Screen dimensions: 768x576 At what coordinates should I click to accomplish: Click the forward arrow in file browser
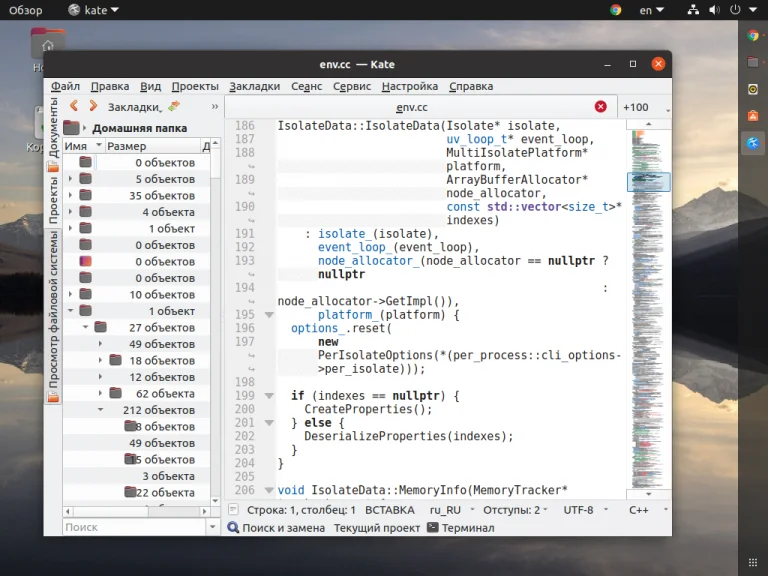tap(93, 106)
